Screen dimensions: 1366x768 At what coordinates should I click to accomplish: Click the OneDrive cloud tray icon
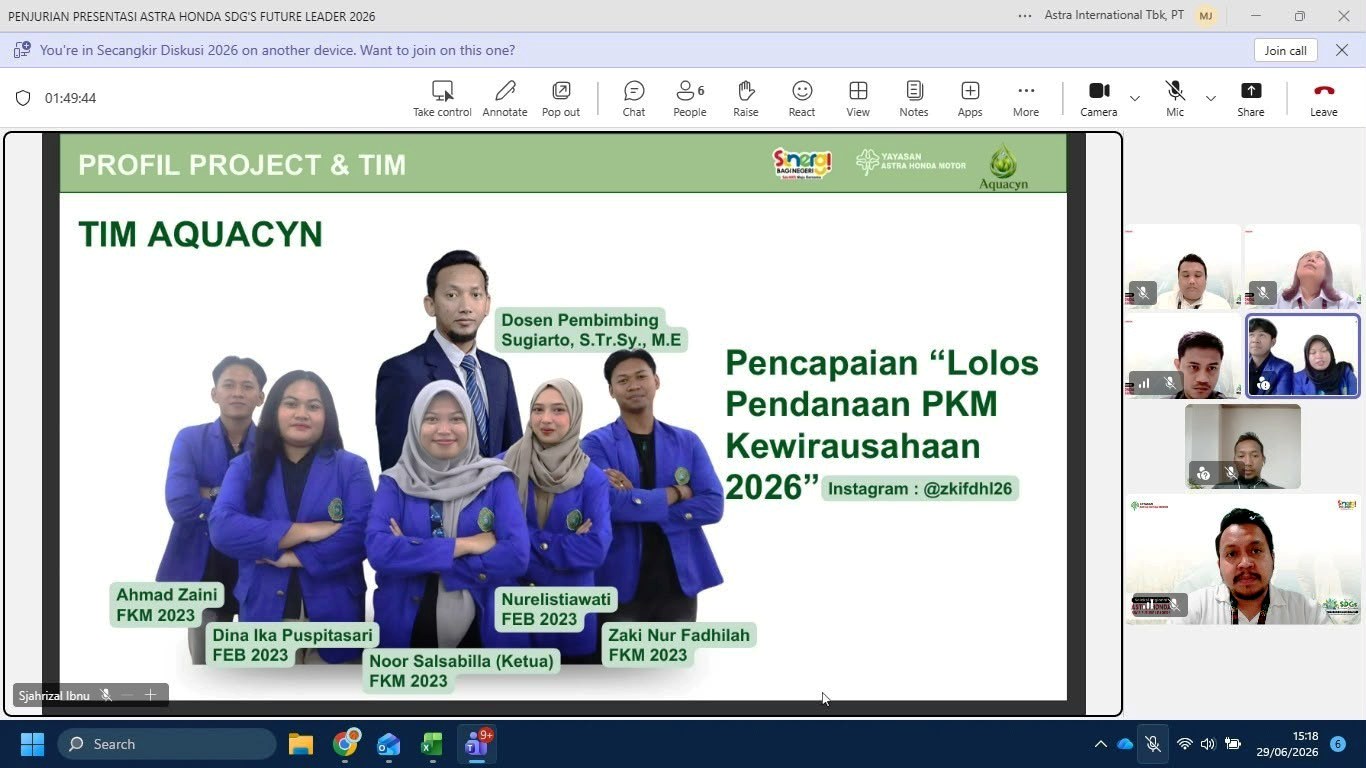coord(1125,744)
